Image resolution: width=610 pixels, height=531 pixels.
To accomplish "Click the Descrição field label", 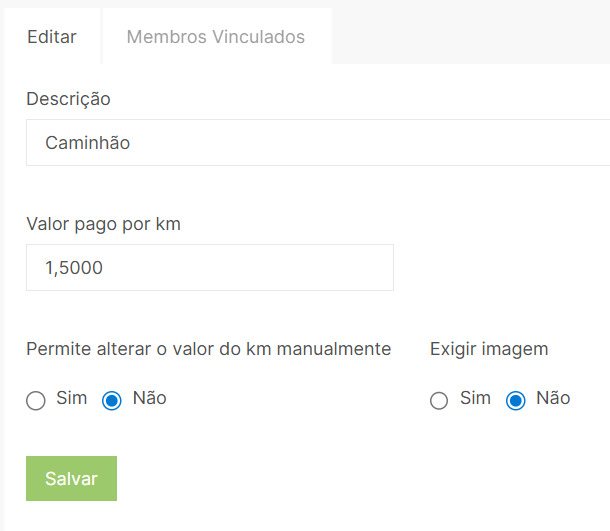I will tap(68, 99).
